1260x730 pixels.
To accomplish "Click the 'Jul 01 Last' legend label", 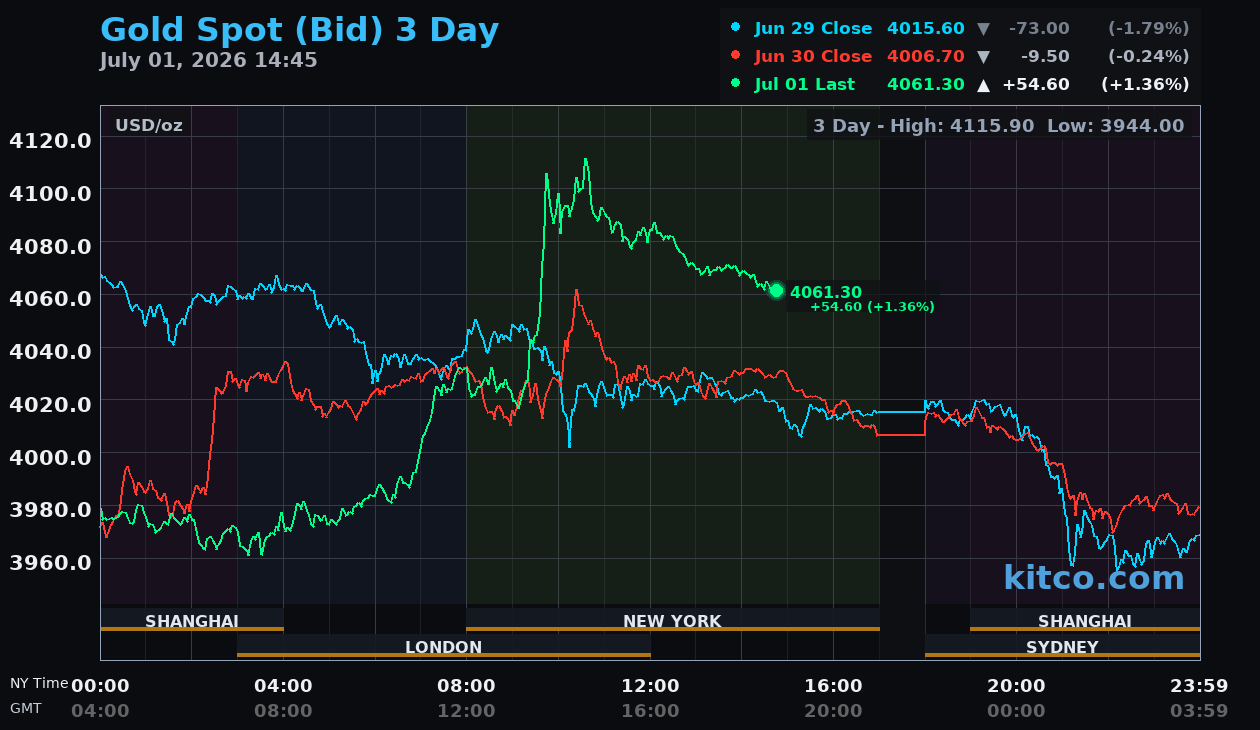I will (x=805, y=84).
